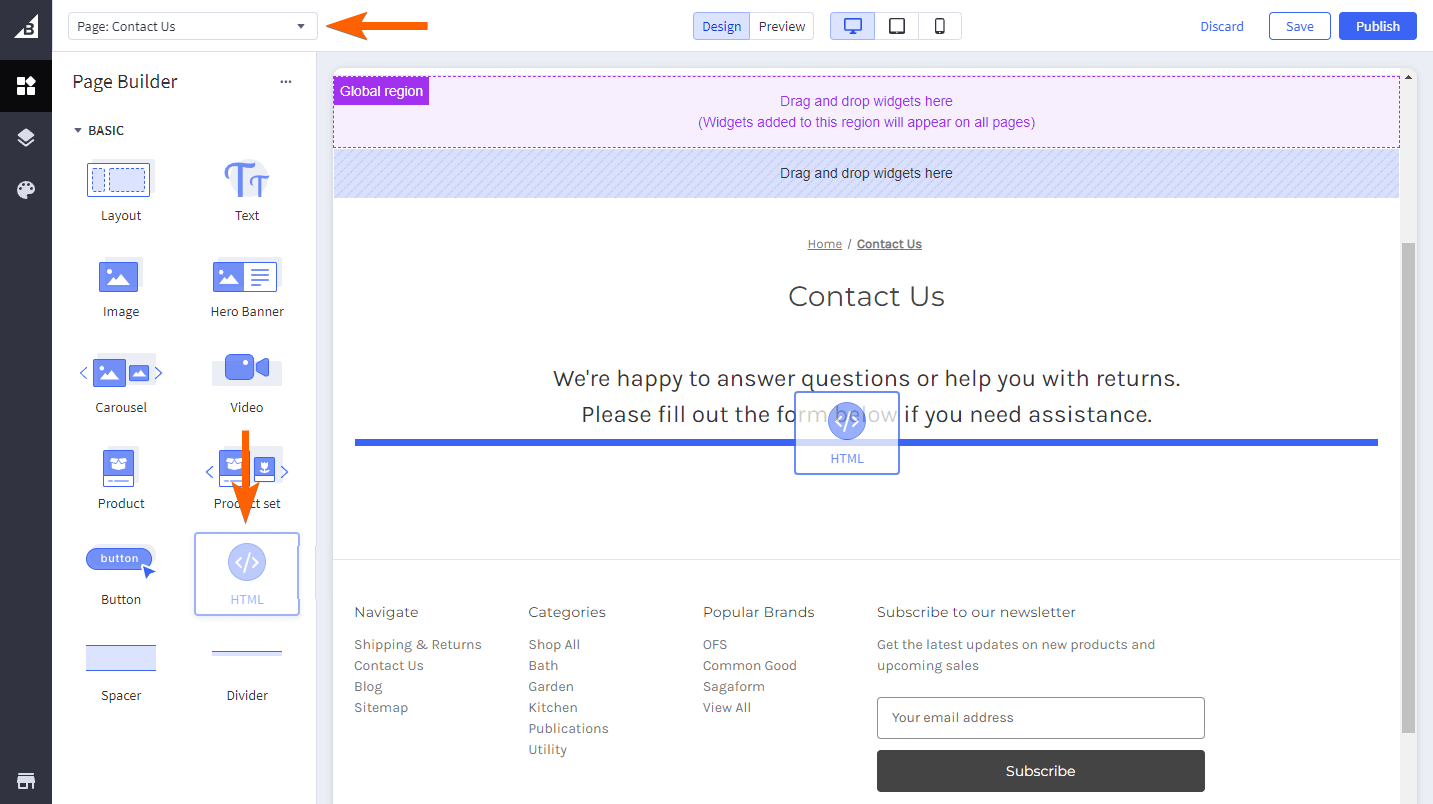Switch to Preview mode
Viewport: 1433px width, 804px height.
coord(782,26)
